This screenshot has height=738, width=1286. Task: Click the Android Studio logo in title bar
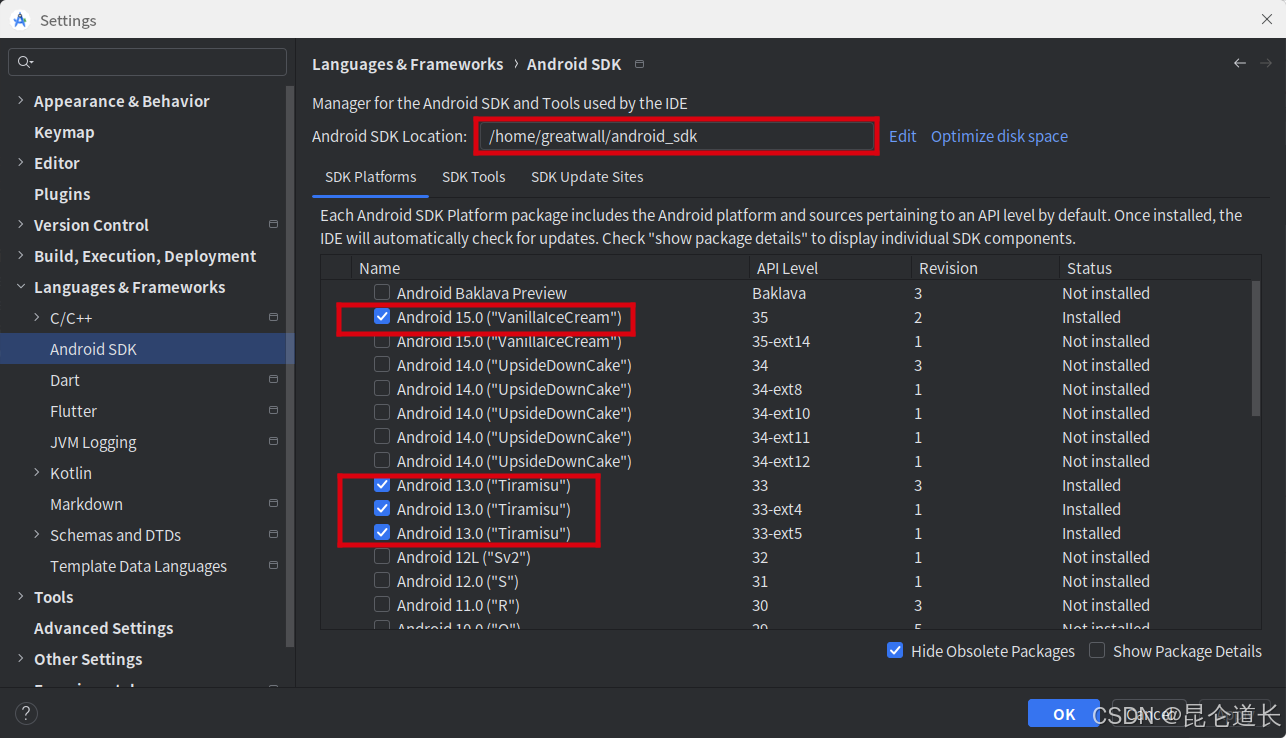(x=20, y=20)
